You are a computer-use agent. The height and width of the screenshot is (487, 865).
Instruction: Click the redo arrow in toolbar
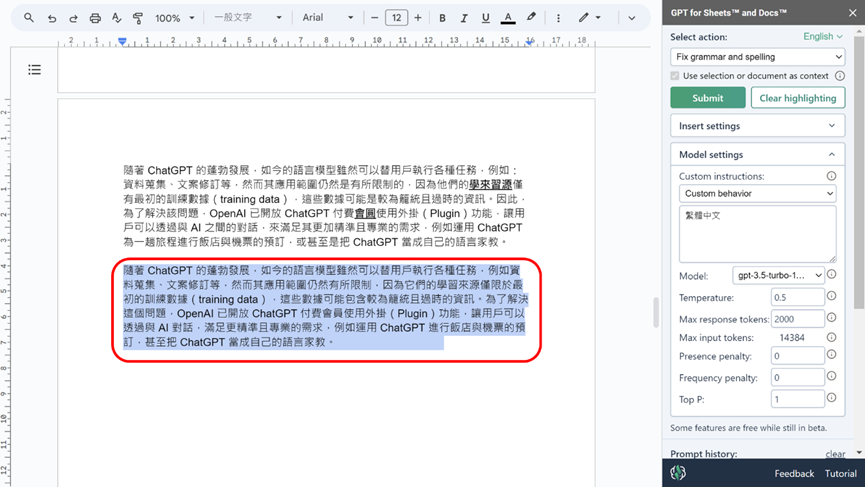tap(73, 18)
